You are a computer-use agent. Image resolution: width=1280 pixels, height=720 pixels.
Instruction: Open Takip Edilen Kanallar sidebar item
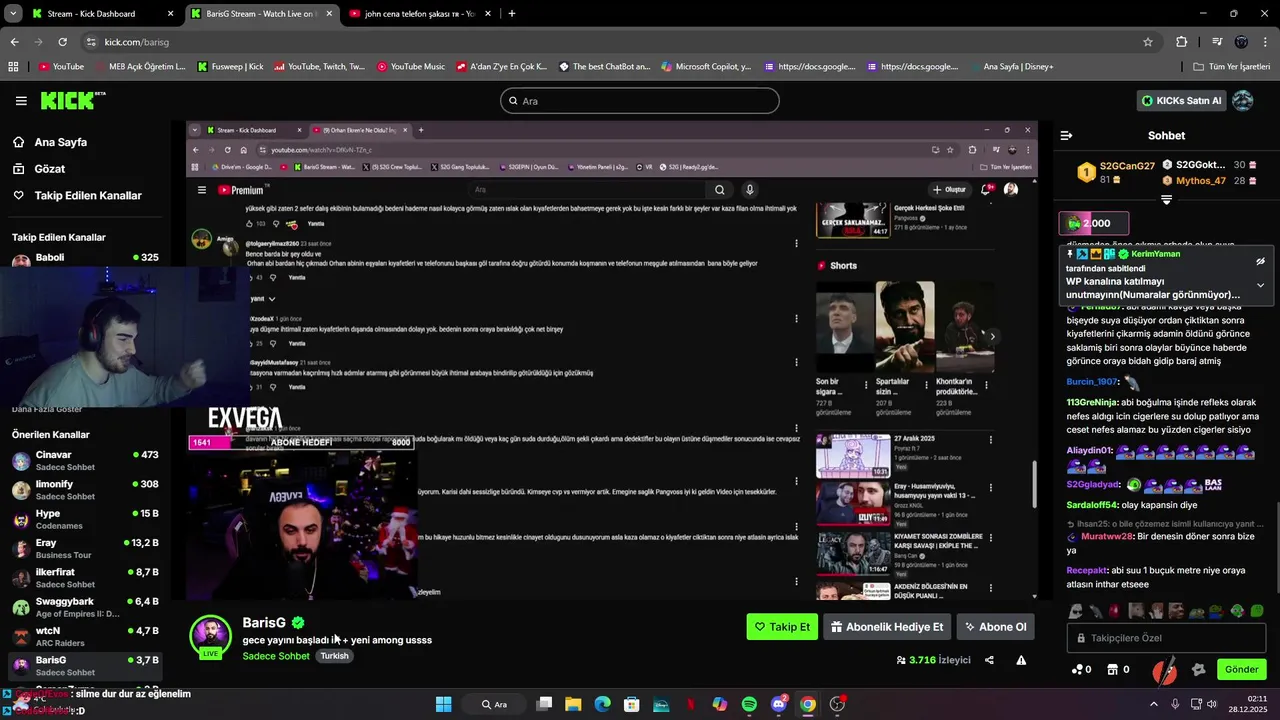pos(88,196)
